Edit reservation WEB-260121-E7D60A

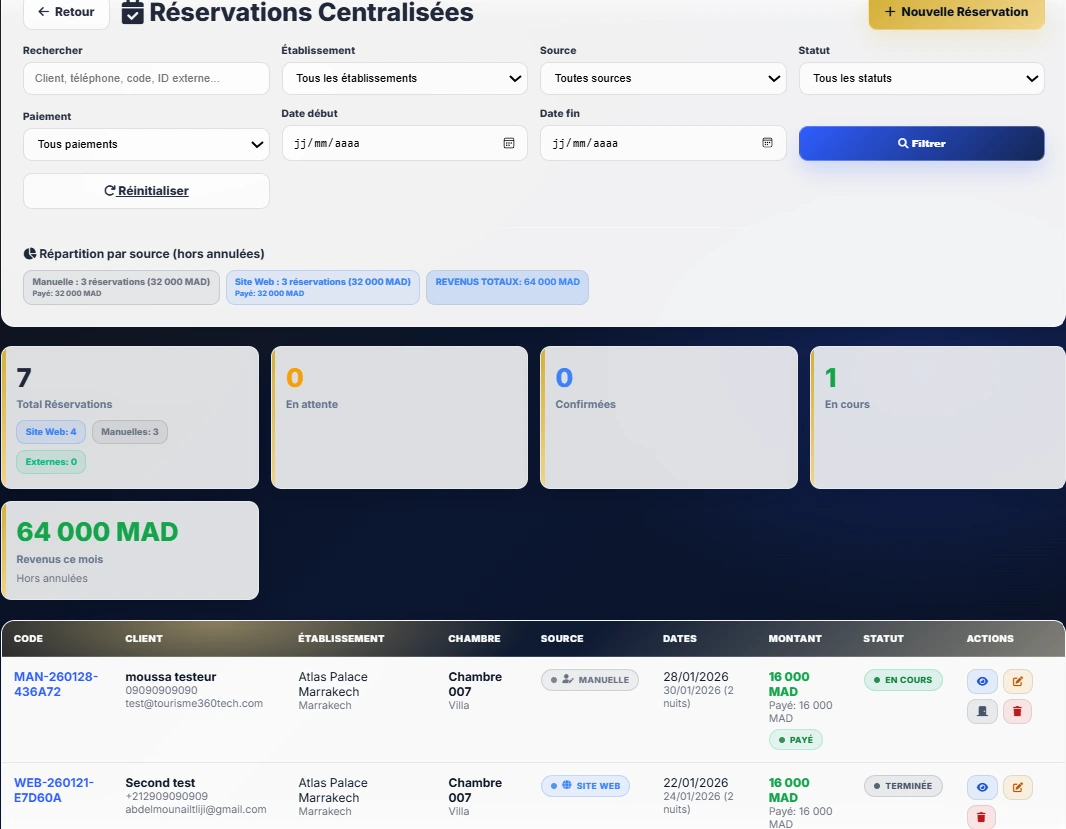click(1017, 787)
